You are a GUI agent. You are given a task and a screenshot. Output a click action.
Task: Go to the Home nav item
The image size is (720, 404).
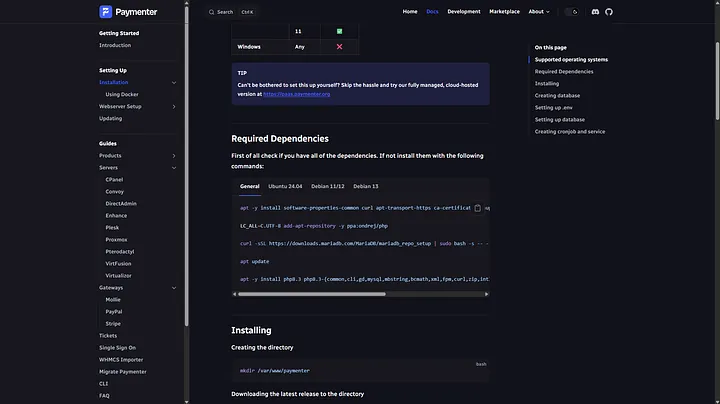tap(410, 12)
